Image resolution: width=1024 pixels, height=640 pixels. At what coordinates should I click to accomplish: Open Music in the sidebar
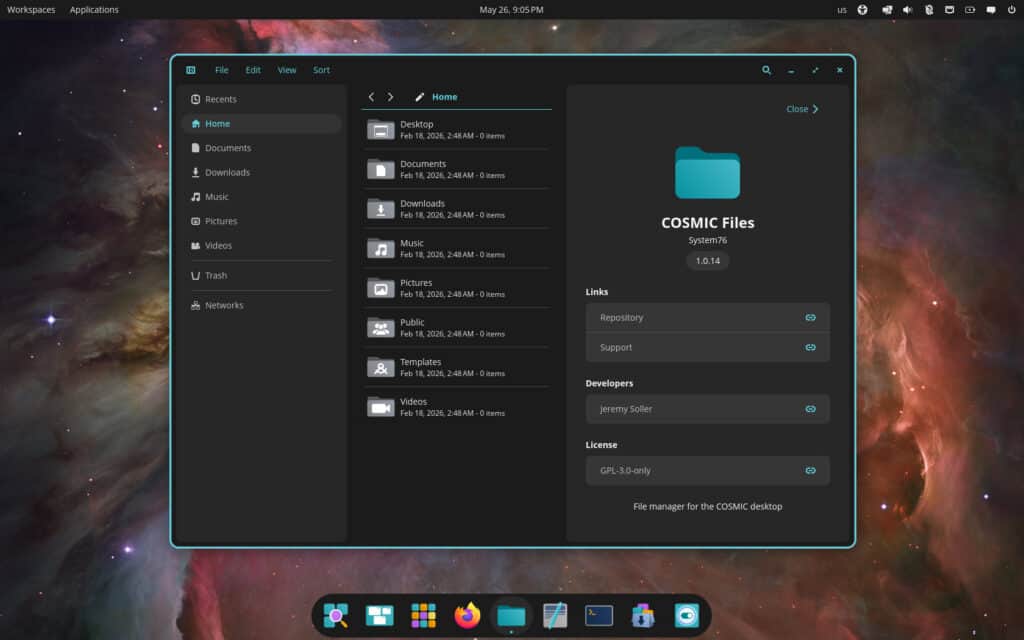click(x=261, y=197)
